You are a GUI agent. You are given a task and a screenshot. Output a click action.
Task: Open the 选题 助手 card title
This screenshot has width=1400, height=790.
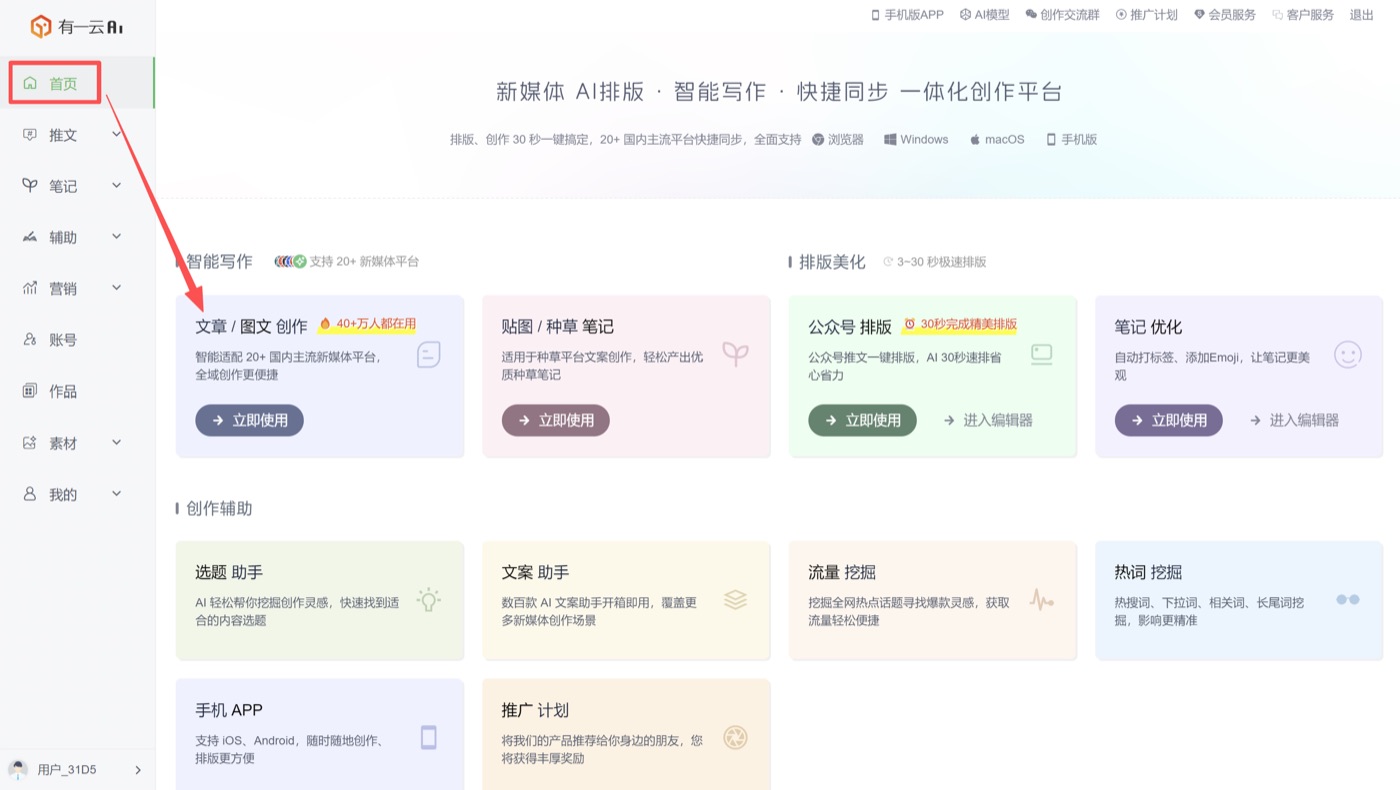coord(229,572)
